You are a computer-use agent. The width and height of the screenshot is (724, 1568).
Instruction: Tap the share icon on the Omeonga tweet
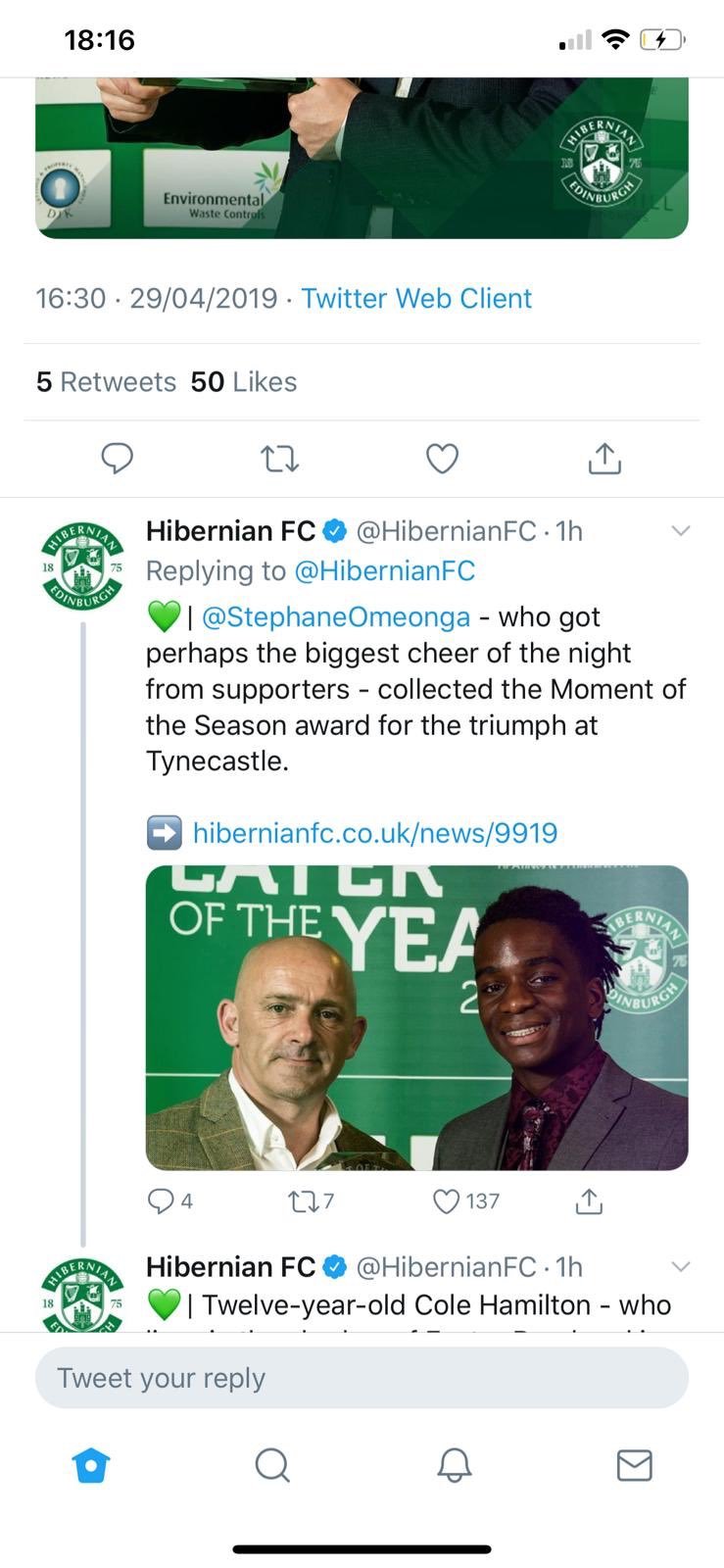pyautogui.click(x=588, y=1200)
